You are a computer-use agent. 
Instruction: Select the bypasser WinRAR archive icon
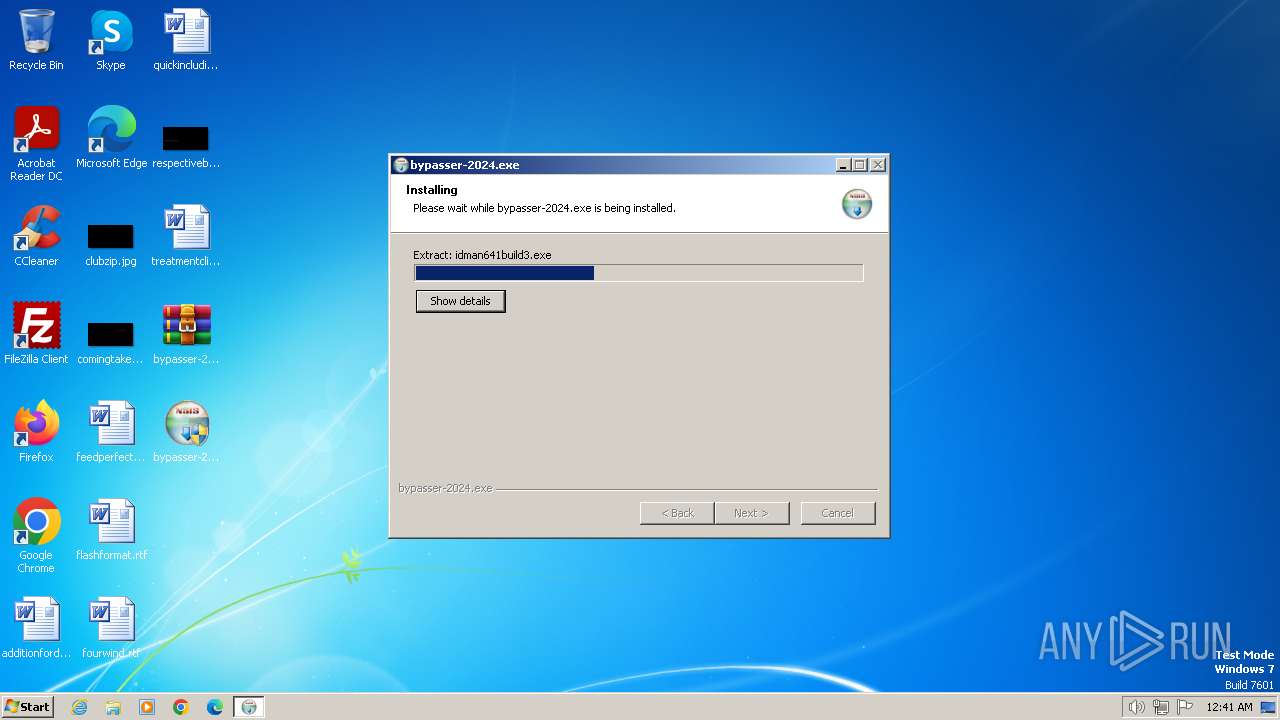pyautogui.click(x=186, y=334)
